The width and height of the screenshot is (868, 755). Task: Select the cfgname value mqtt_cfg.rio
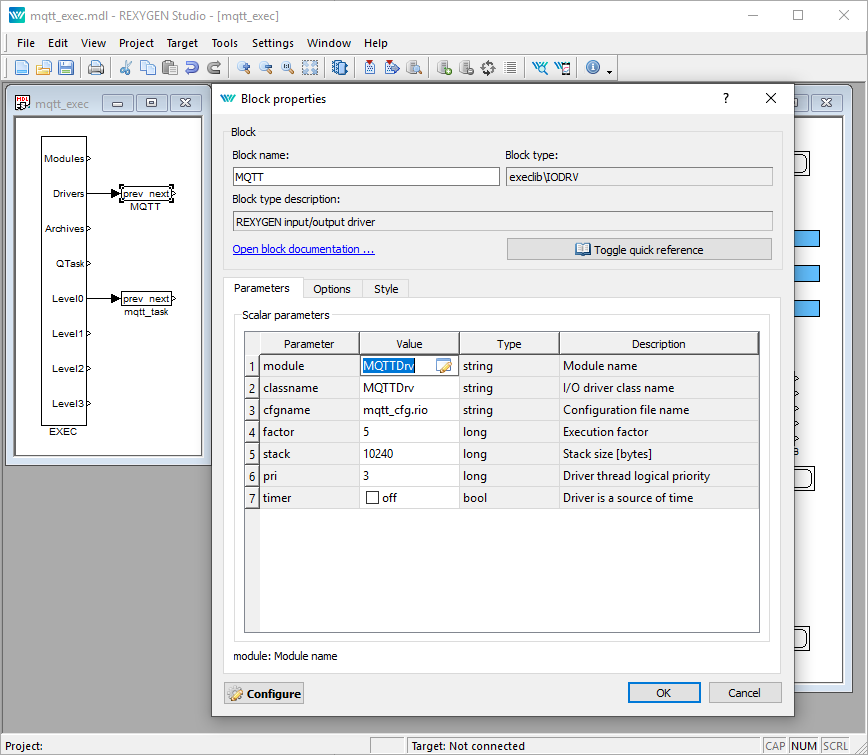(409, 410)
